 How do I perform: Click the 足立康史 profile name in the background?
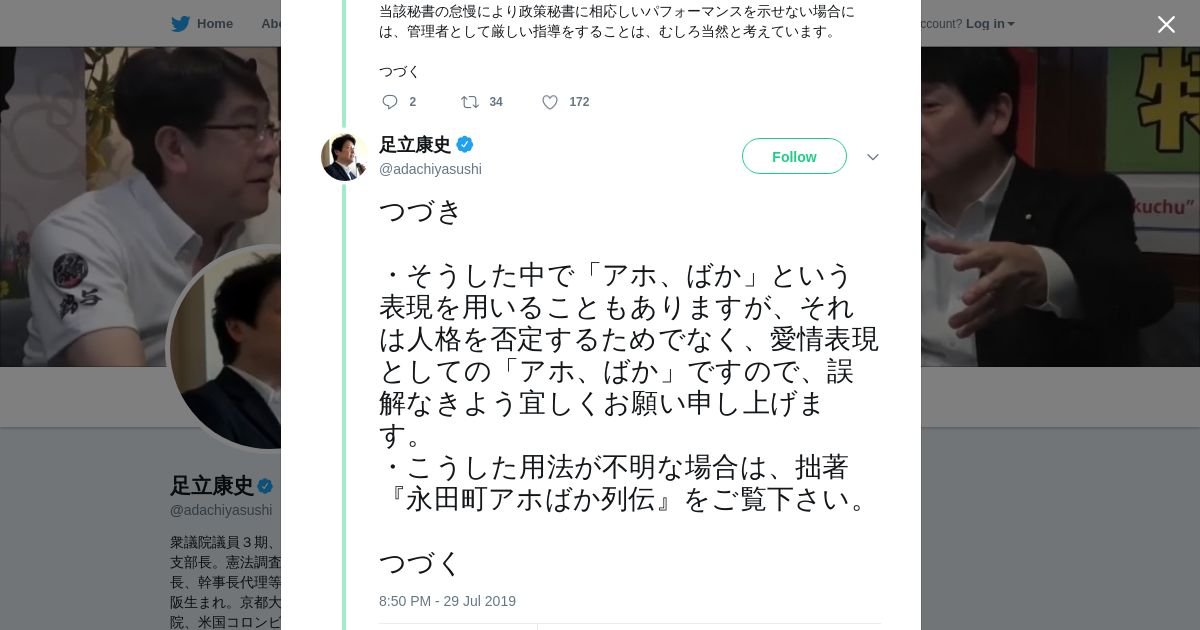(211, 486)
